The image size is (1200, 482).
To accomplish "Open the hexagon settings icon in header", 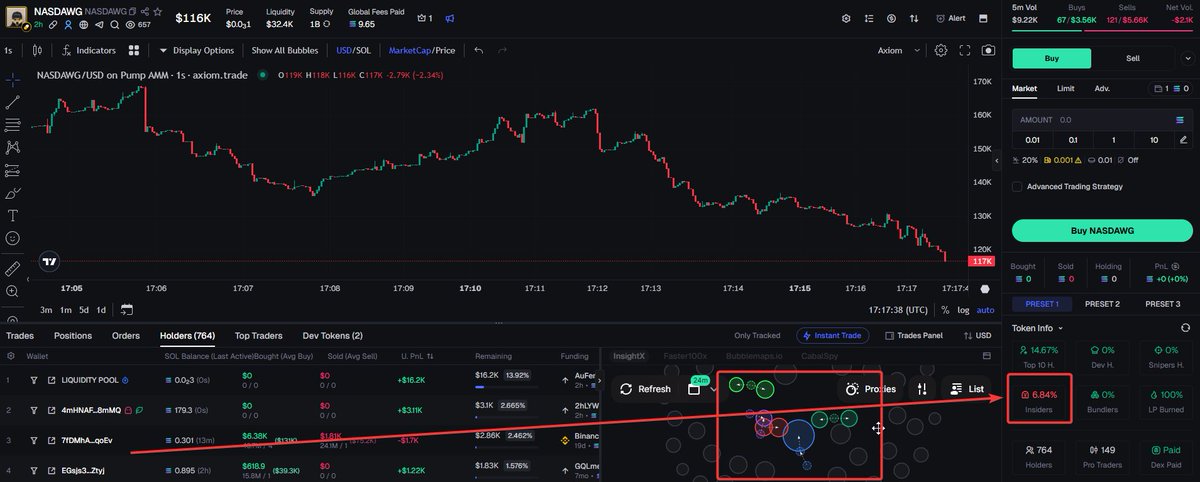I will pos(847,18).
